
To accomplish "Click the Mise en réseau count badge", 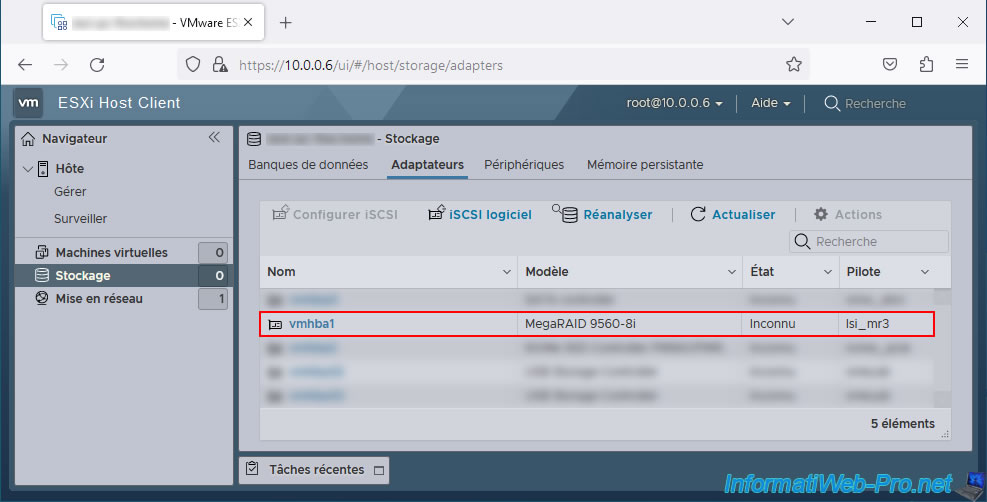I will (213, 299).
